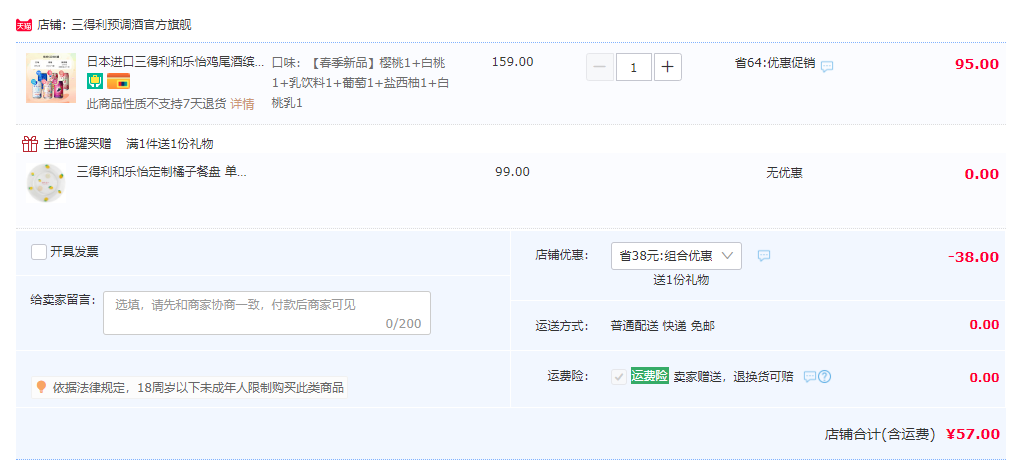Open the 三得利预调酒官方旗舰 store link
The height and width of the screenshot is (467, 1022).
(x=131, y=25)
